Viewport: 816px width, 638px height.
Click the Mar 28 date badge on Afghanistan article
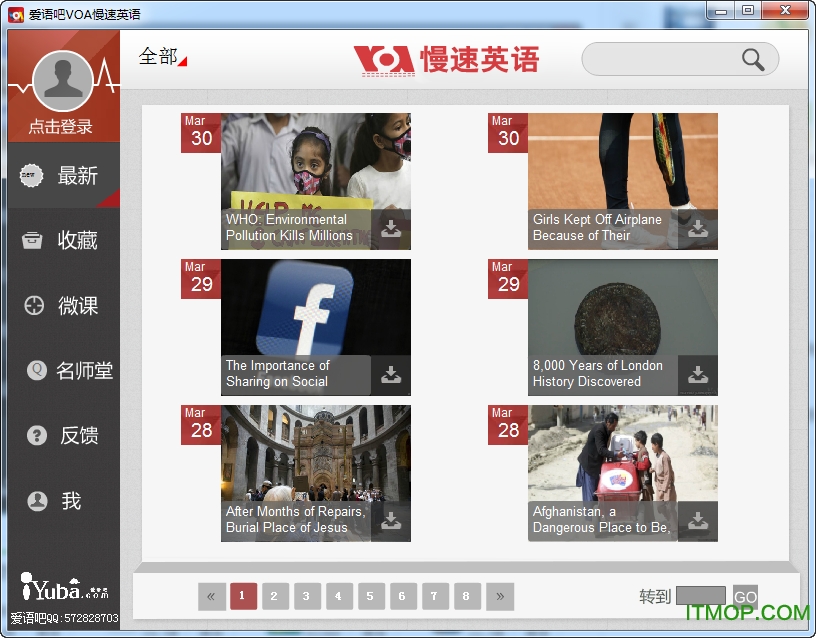coord(508,425)
